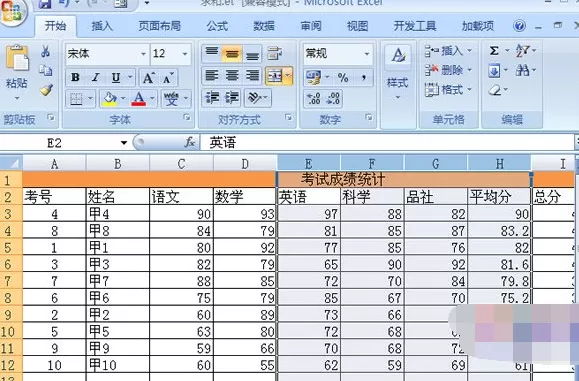The width and height of the screenshot is (579, 381).
Task: Click the cell borders icon
Action: [76, 99]
